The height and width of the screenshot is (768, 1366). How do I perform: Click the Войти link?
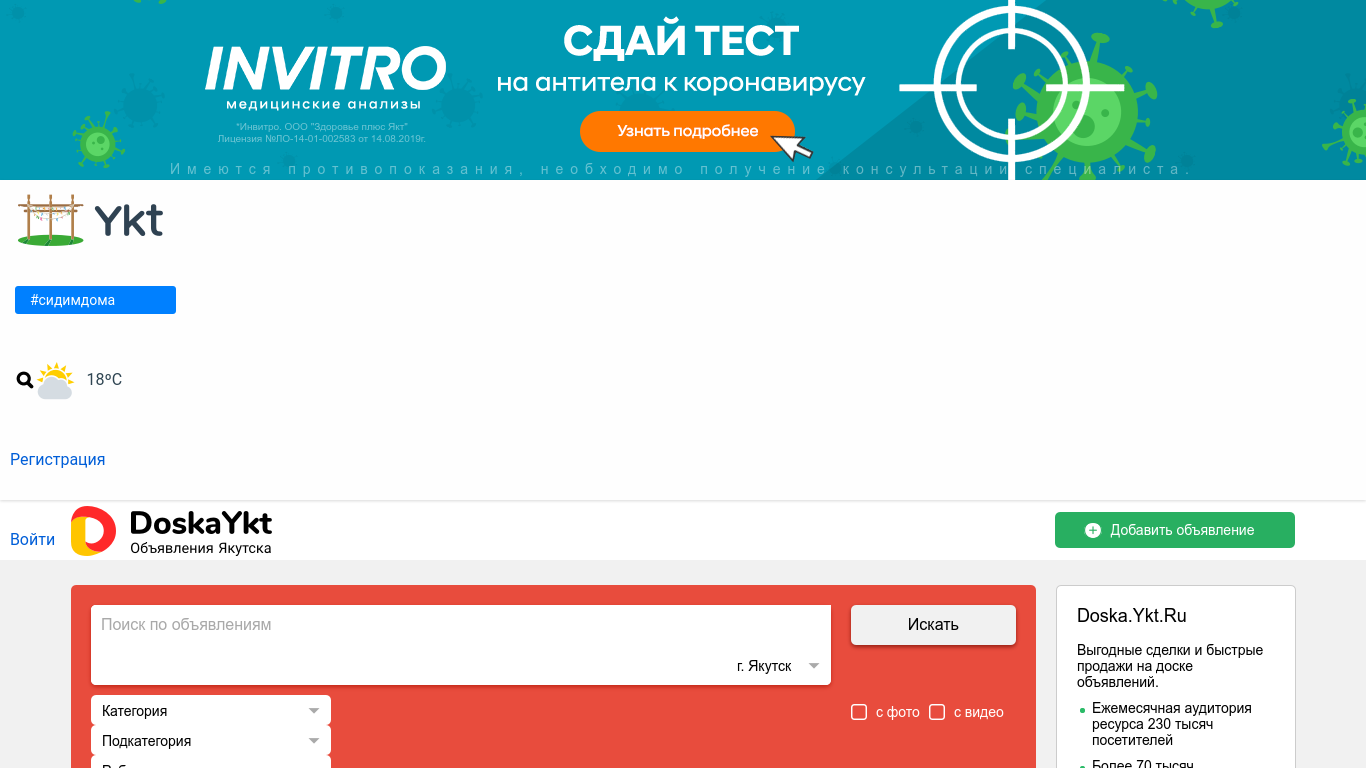[x=32, y=540]
